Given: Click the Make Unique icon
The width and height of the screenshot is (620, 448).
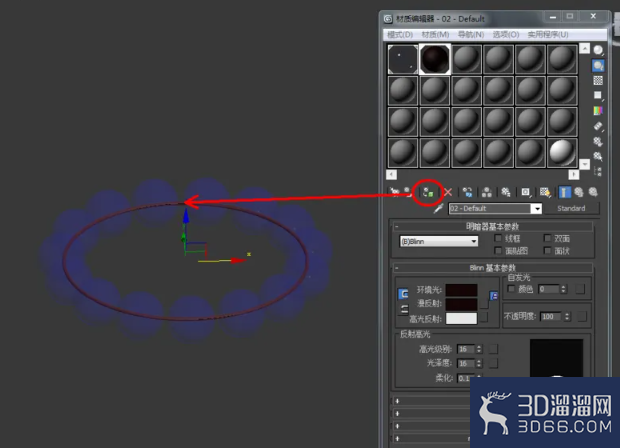Looking at the screenshot, I should [x=487, y=192].
